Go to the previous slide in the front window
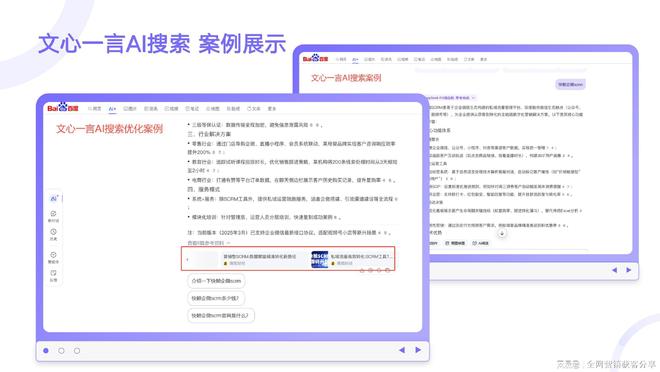Viewport: 660px width, 372px height. click(402, 350)
